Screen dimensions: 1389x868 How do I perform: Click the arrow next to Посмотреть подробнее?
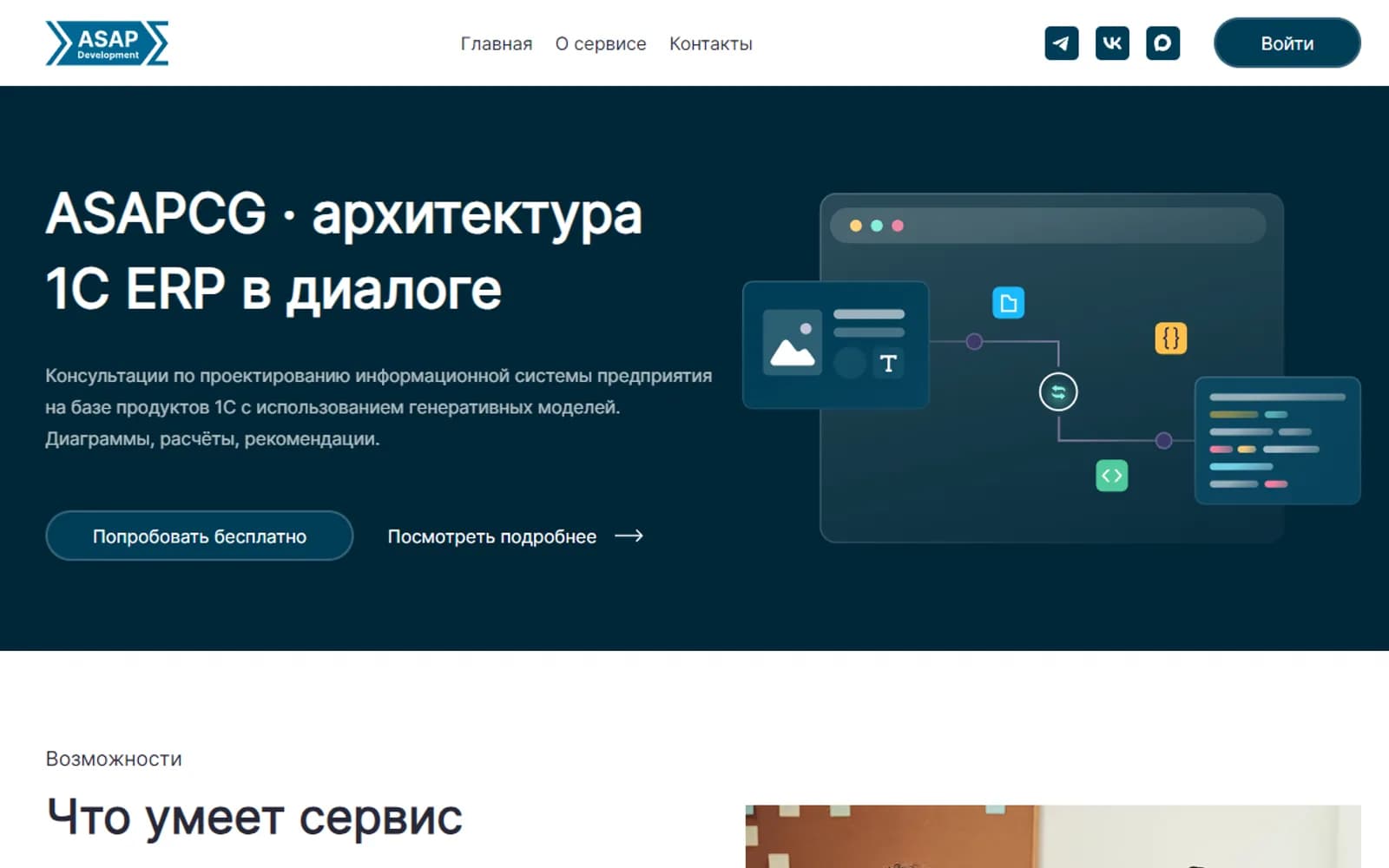pyautogui.click(x=629, y=536)
